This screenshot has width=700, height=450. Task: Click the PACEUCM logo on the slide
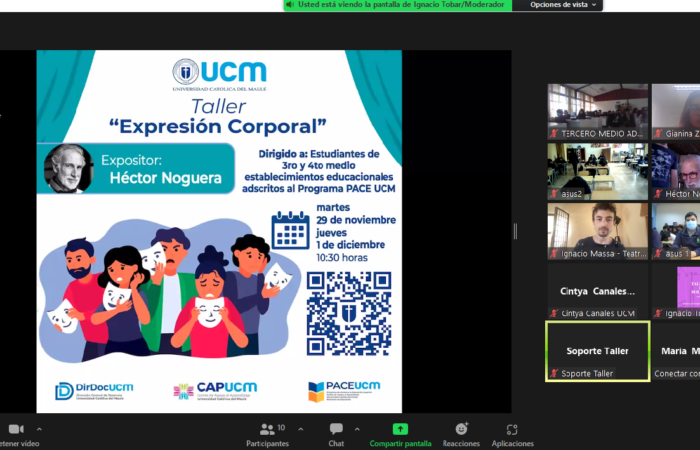click(344, 391)
